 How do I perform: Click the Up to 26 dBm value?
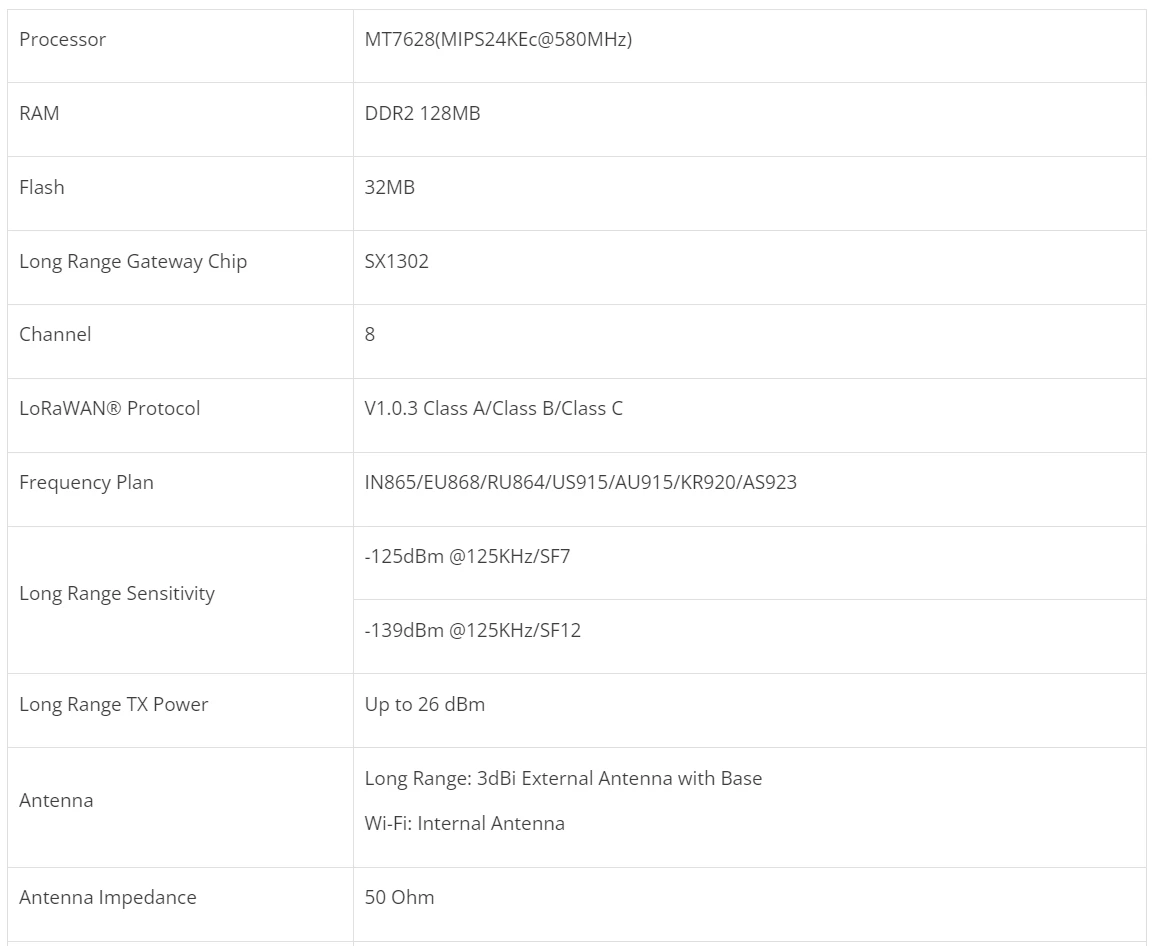424,705
